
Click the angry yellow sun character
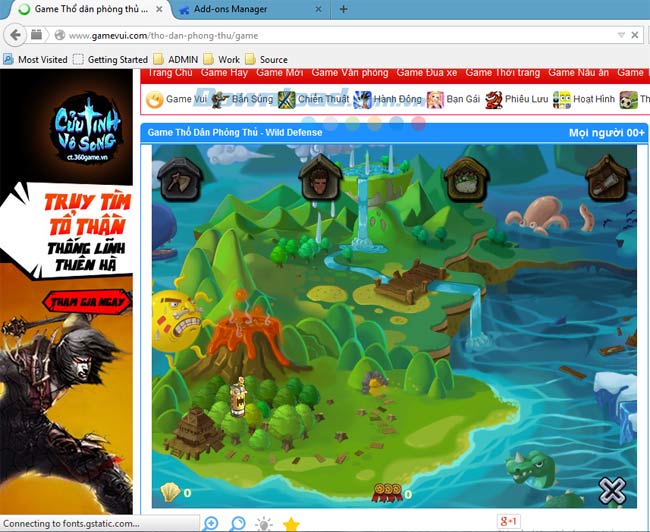pyautogui.click(x=177, y=322)
